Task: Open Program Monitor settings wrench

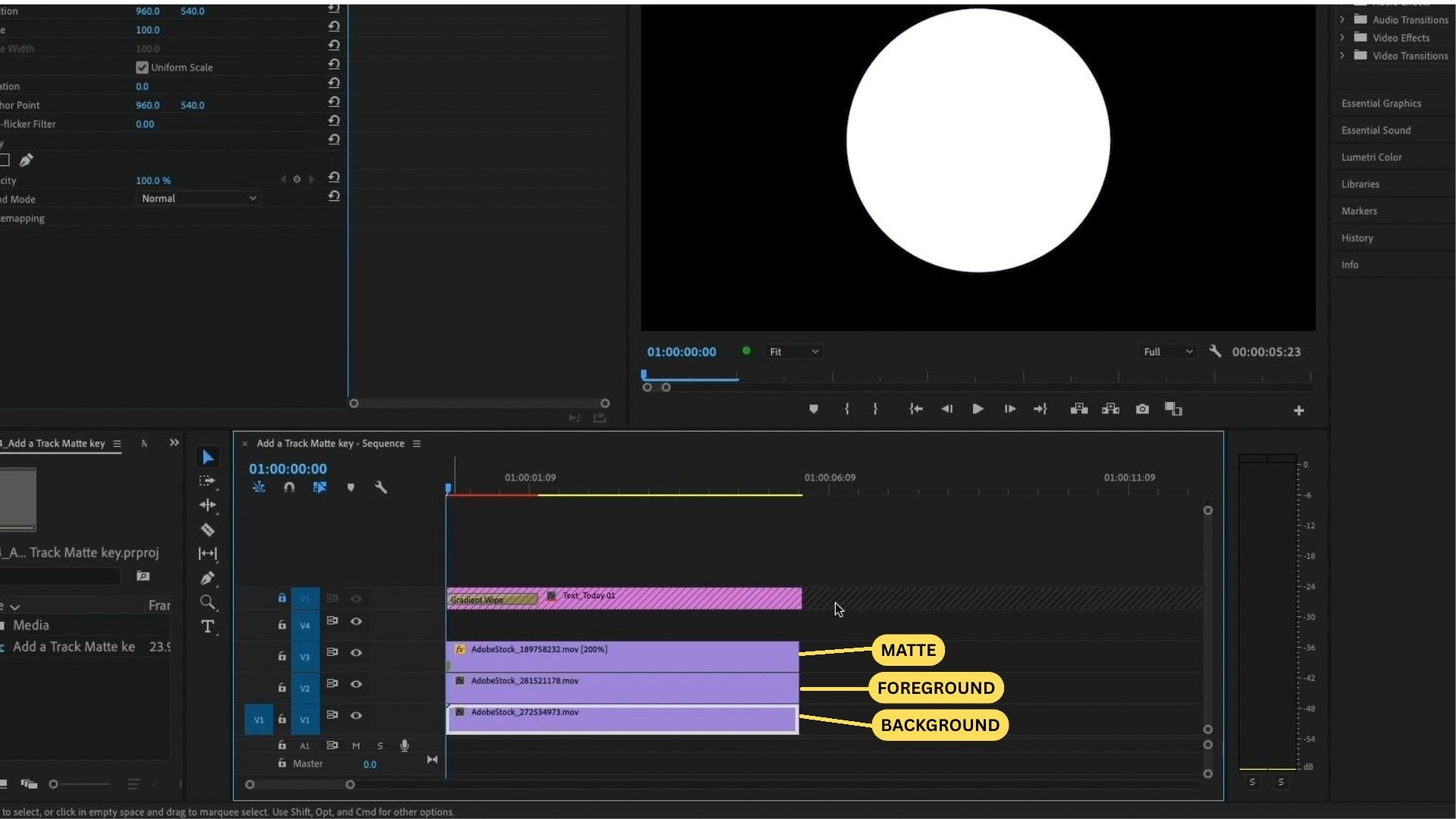Action: pos(1215,351)
